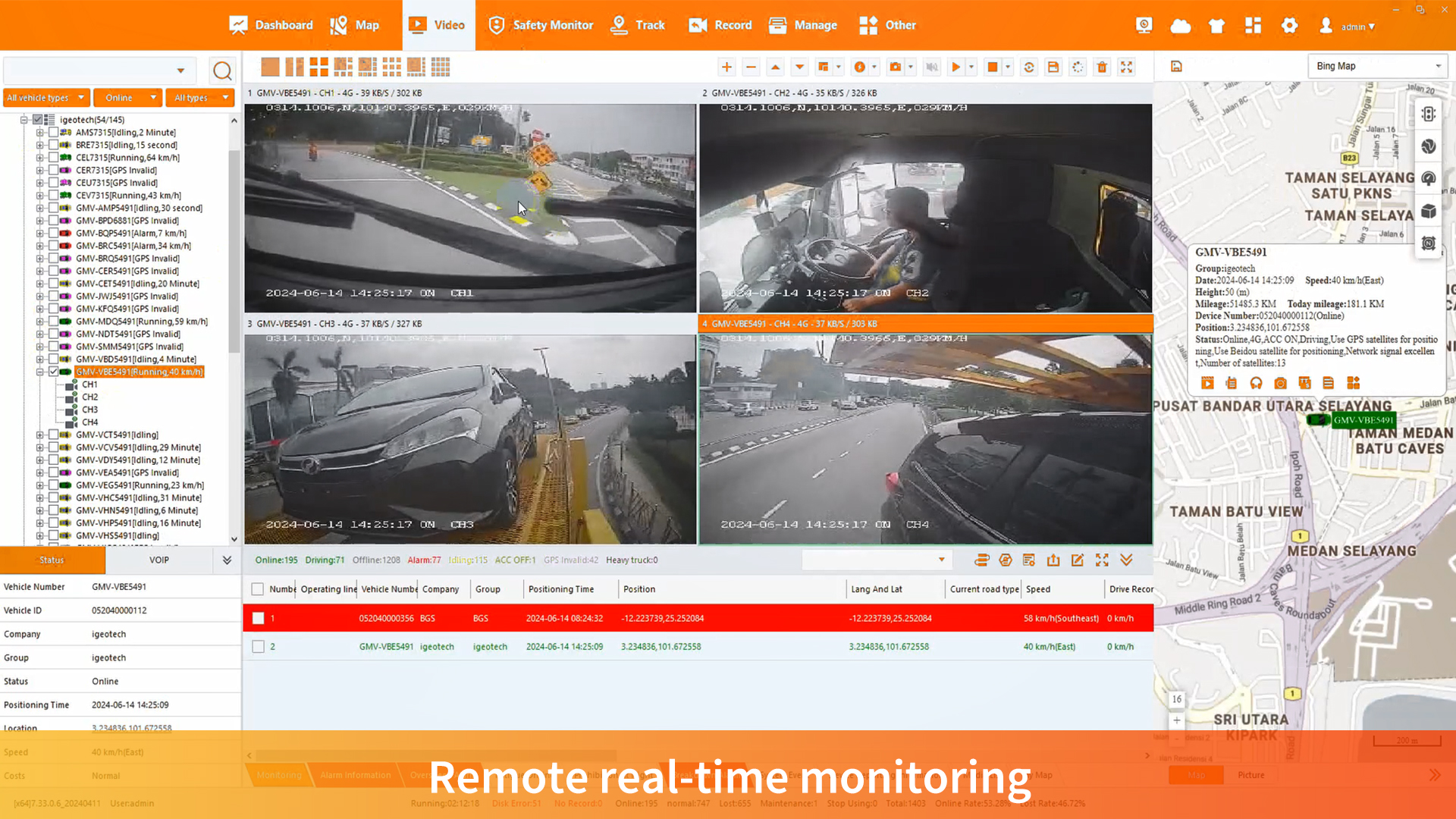Select the nine-window grid layout

391,67
